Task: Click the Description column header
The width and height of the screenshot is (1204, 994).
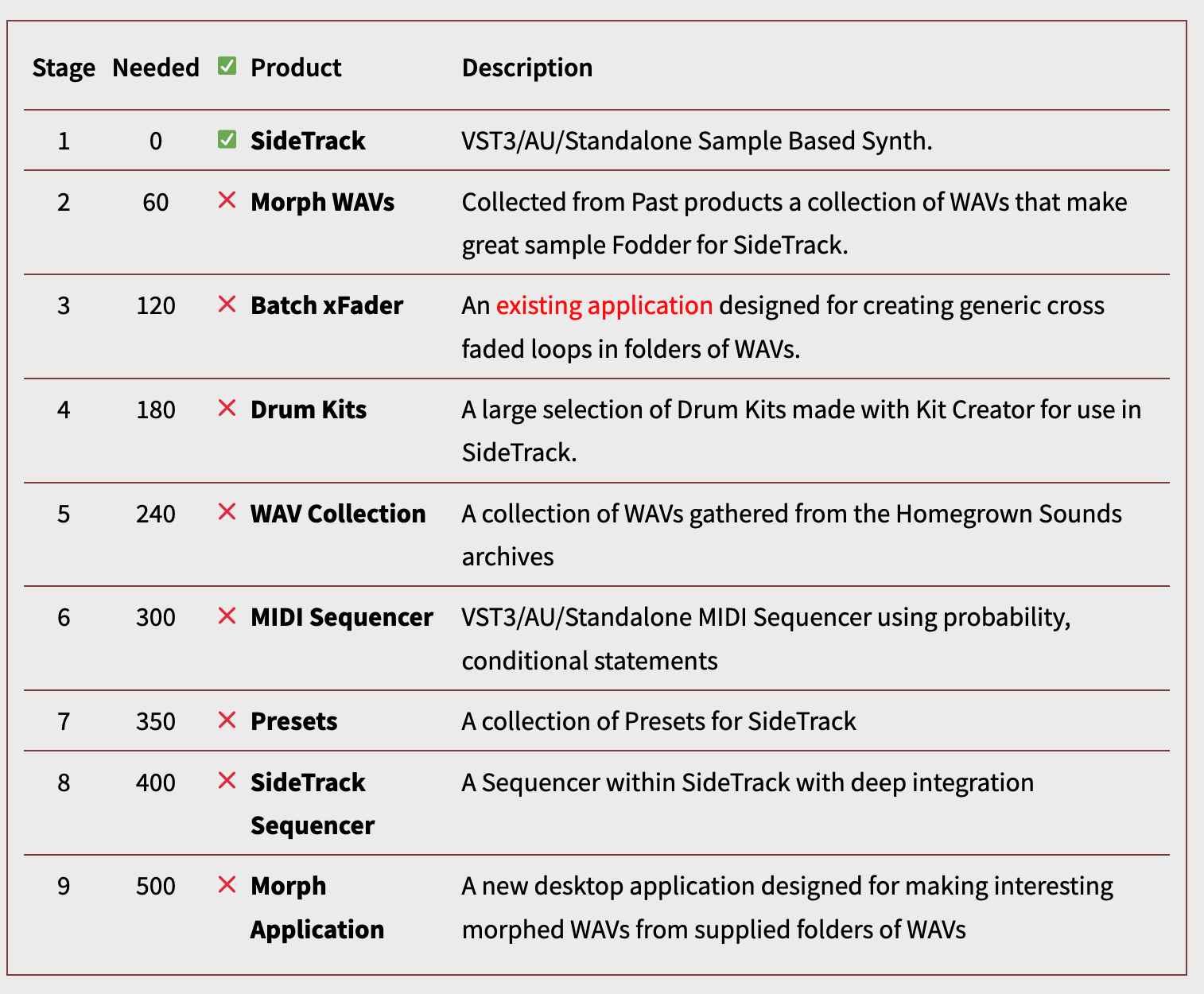Action: [x=526, y=68]
